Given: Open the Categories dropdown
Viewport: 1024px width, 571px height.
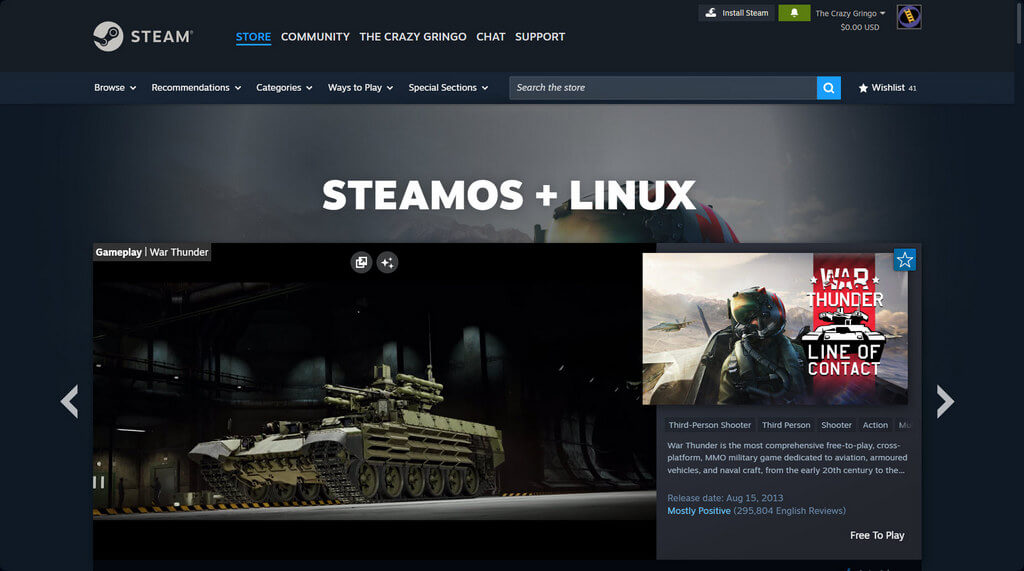Looking at the screenshot, I should click(x=284, y=88).
